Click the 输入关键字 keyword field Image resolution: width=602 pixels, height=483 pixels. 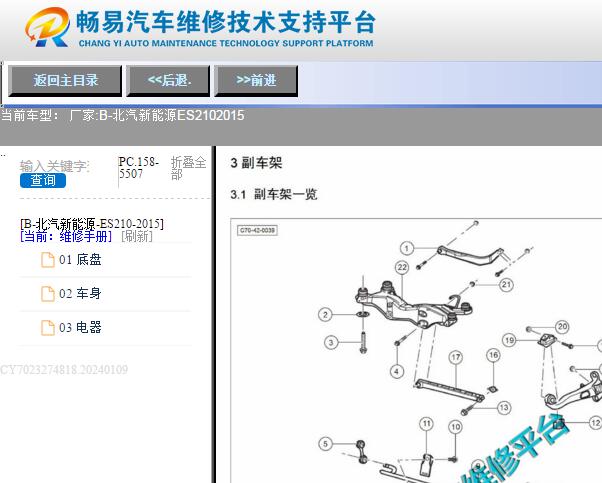(x=54, y=166)
